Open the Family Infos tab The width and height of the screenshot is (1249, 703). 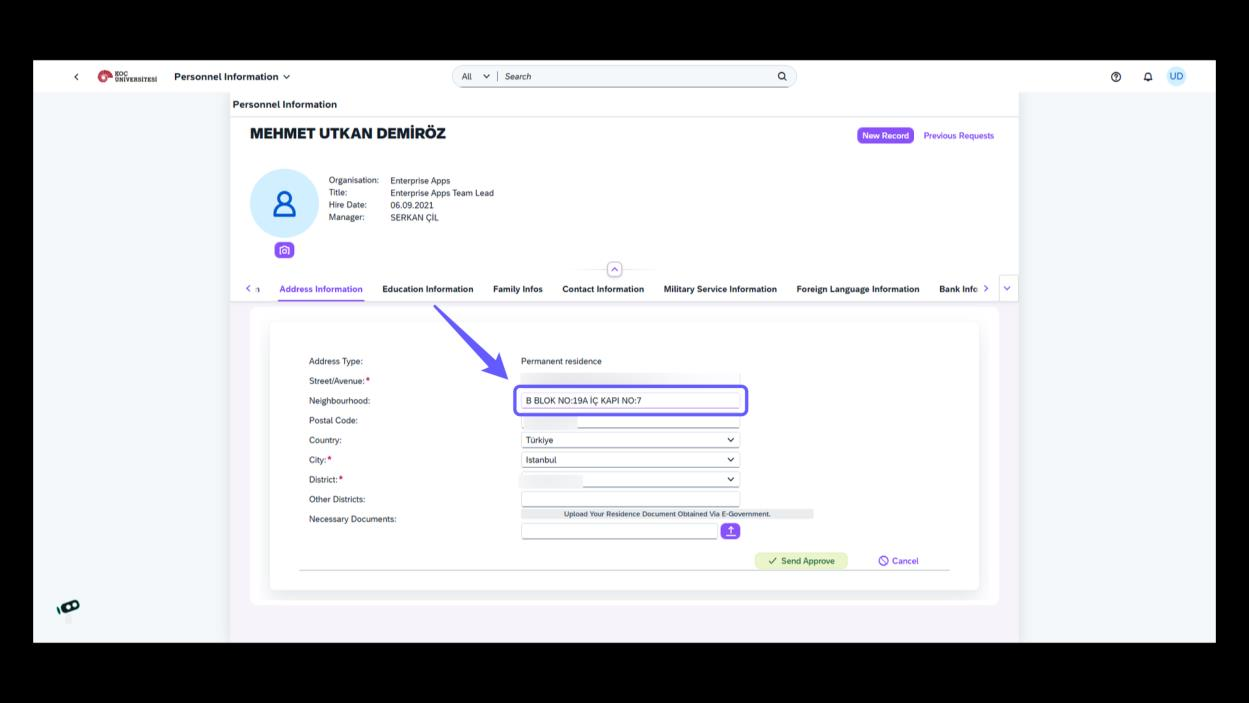coord(518,289)
